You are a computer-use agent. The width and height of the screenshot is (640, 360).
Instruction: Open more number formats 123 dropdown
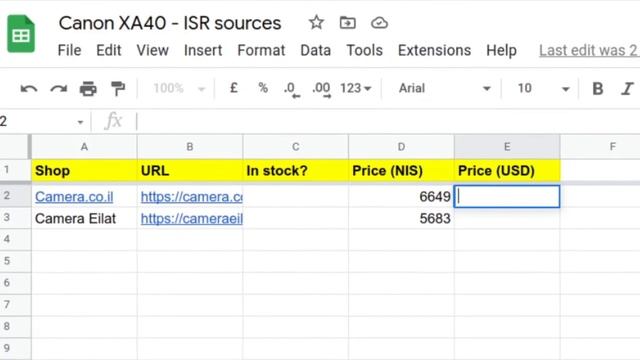point(356,88)
